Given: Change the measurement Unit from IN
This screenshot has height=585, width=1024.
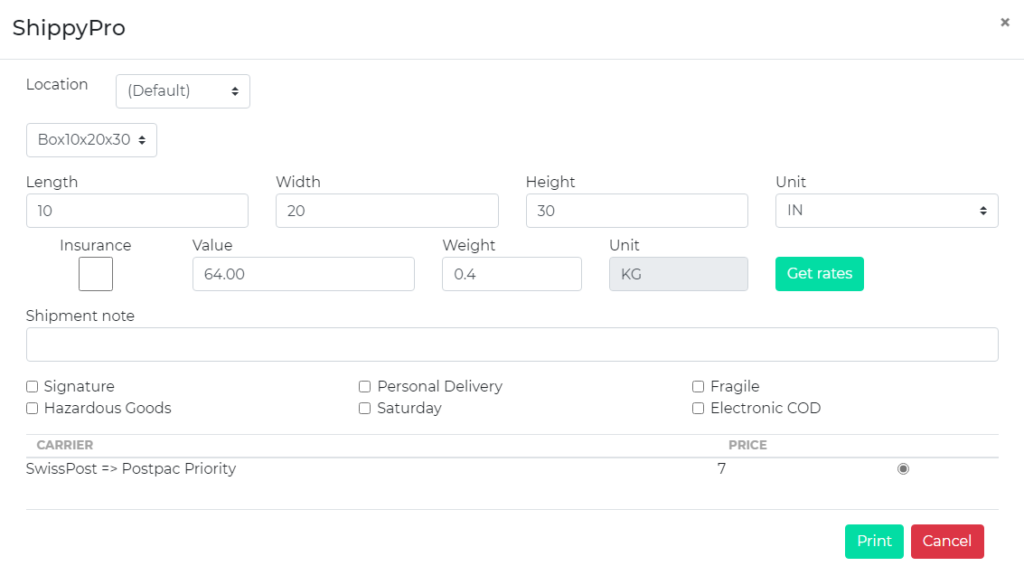Looking at the screenshot, I should coord(886,210).
